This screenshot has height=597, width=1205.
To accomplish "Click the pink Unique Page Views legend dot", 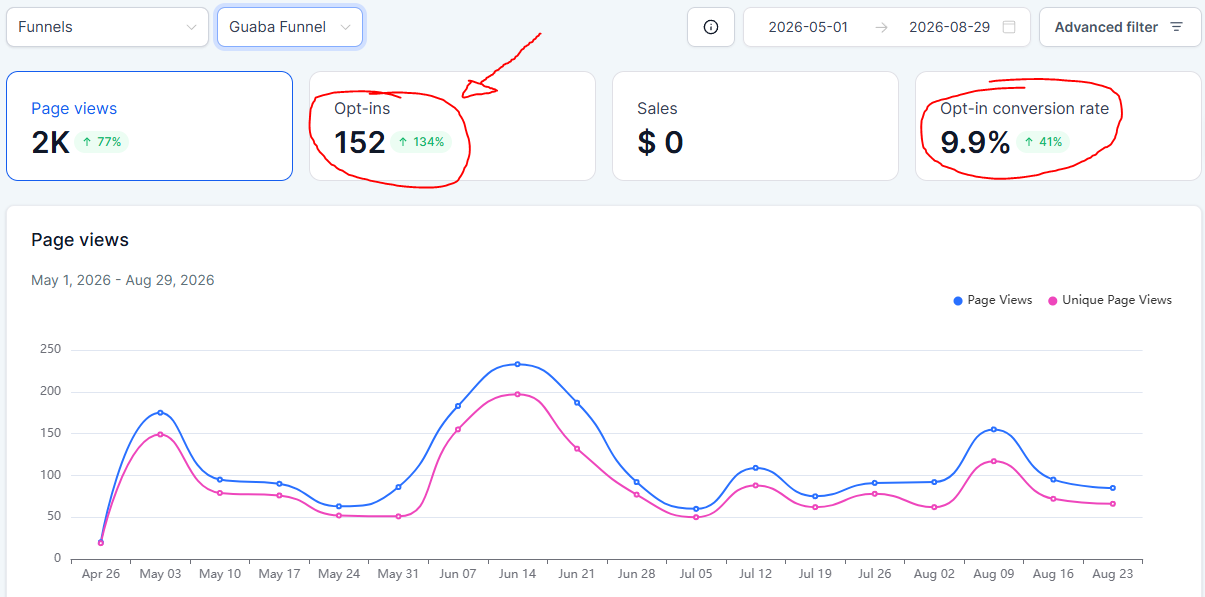I will point(1052,300).
